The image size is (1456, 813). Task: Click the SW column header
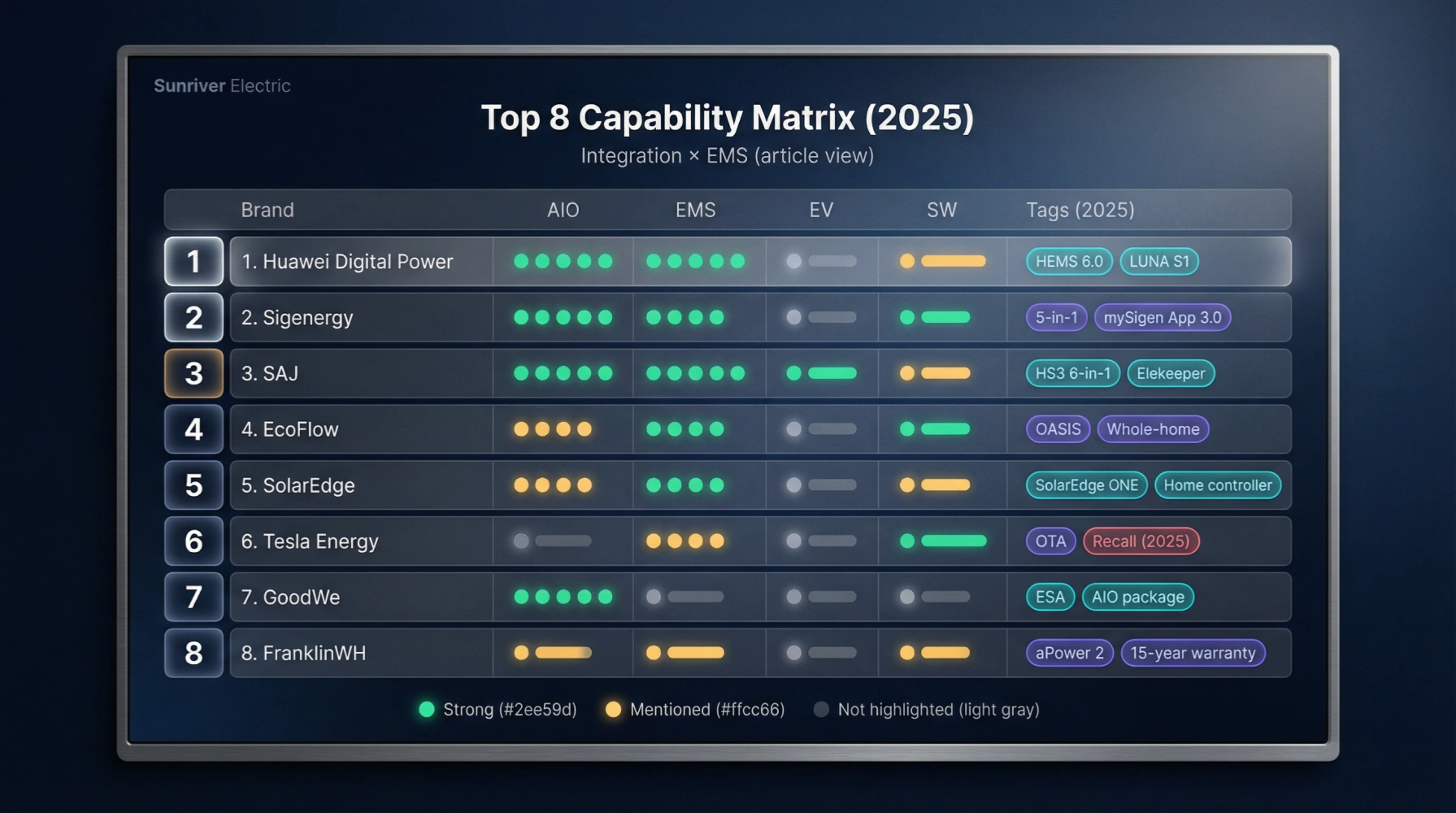tap(941, 210)
